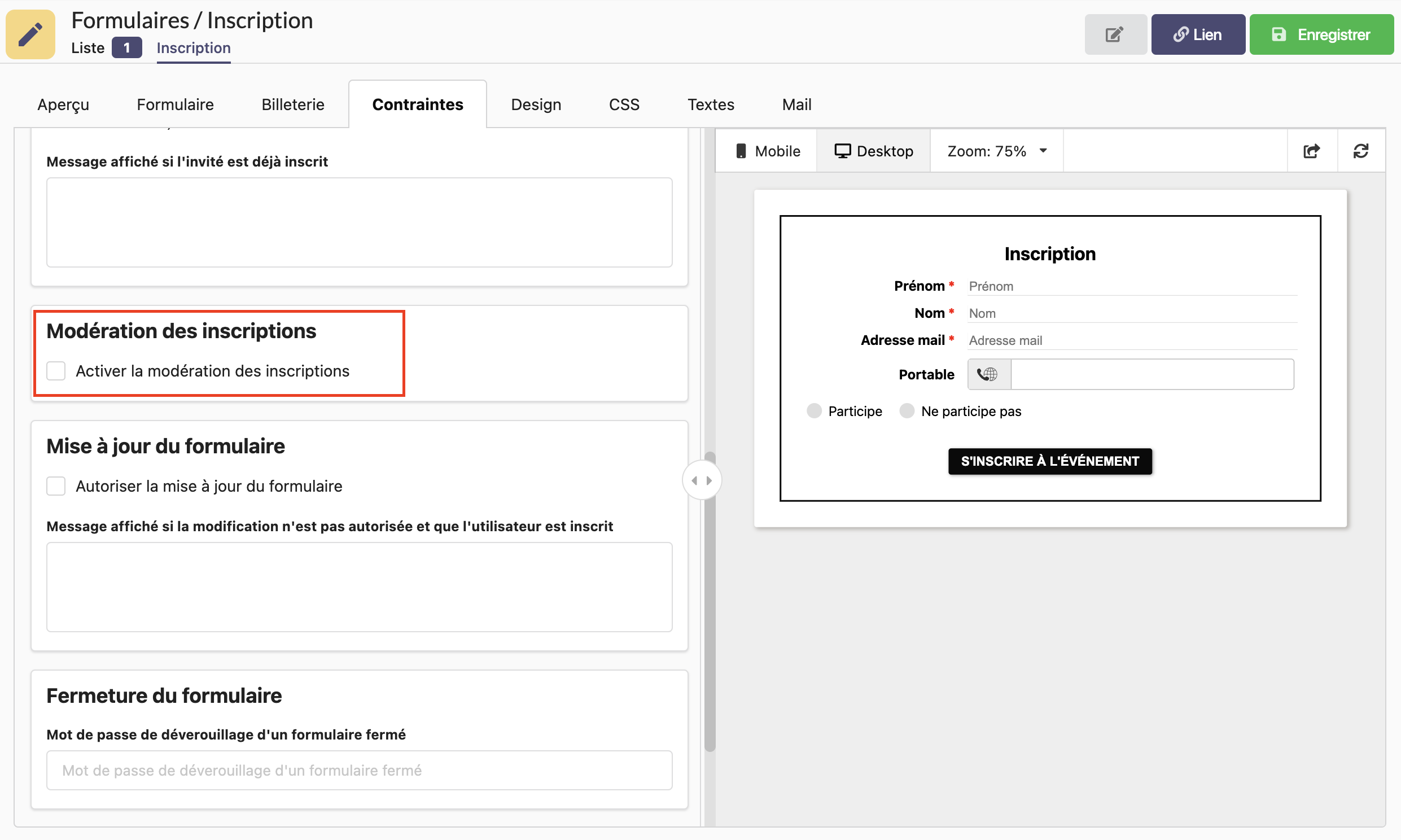Click S'INSCRIRE À L'ÉVÉNEMENT button
1401x840 pixels.
1050,461
